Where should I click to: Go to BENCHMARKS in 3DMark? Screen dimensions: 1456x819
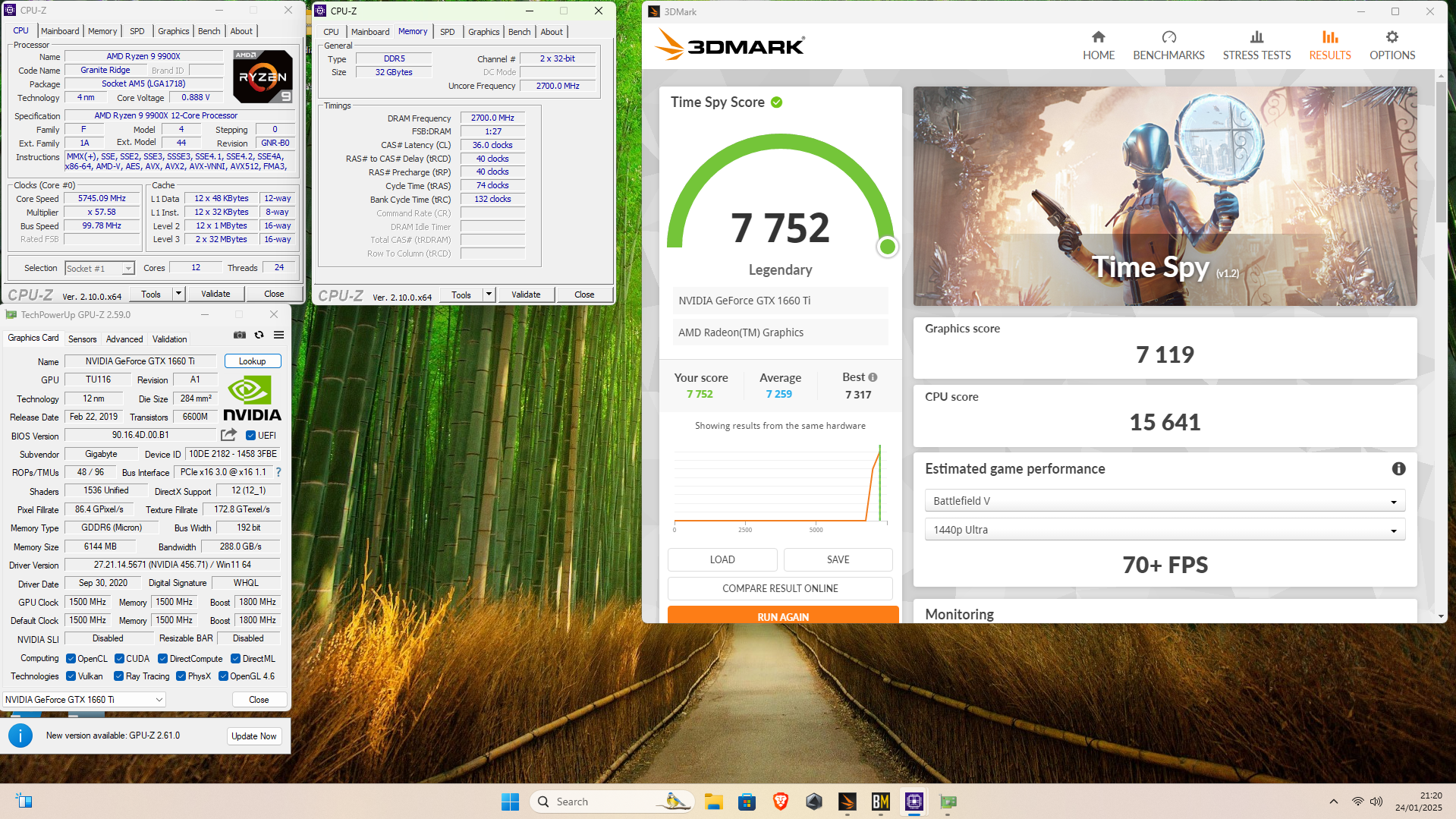pos(1168,46)
